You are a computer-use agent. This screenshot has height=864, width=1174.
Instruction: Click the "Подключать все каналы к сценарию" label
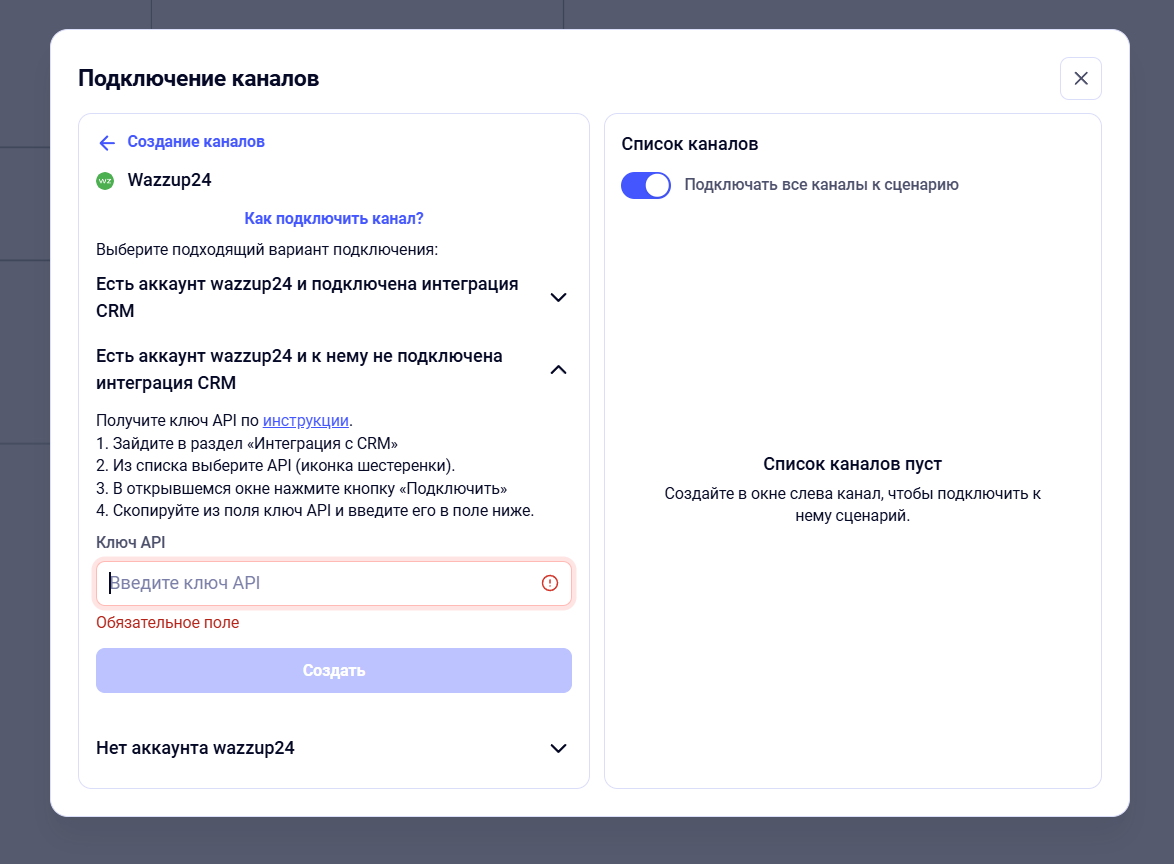point(821,185)
